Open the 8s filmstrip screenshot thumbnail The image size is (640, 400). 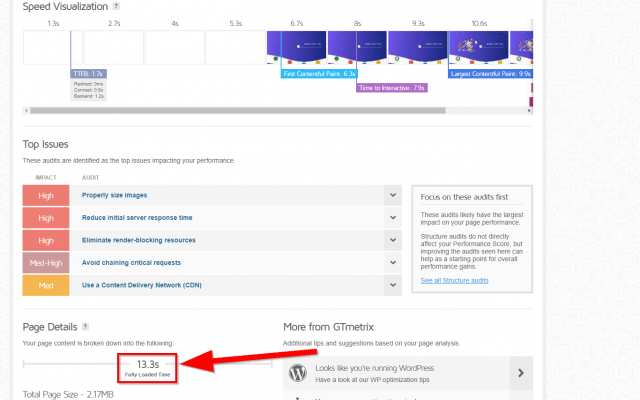(357, 47)
